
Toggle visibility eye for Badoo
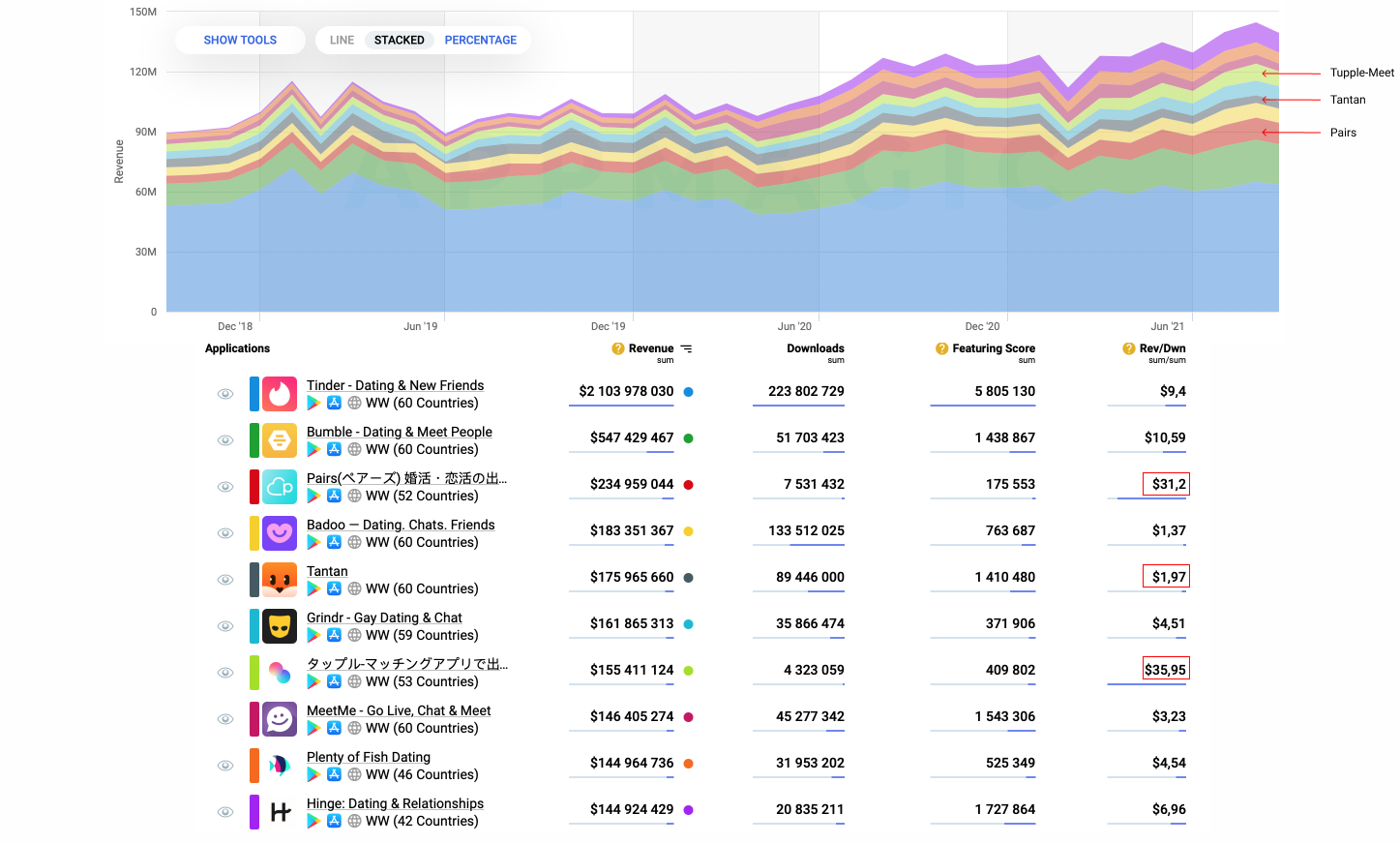click(225, 533)
